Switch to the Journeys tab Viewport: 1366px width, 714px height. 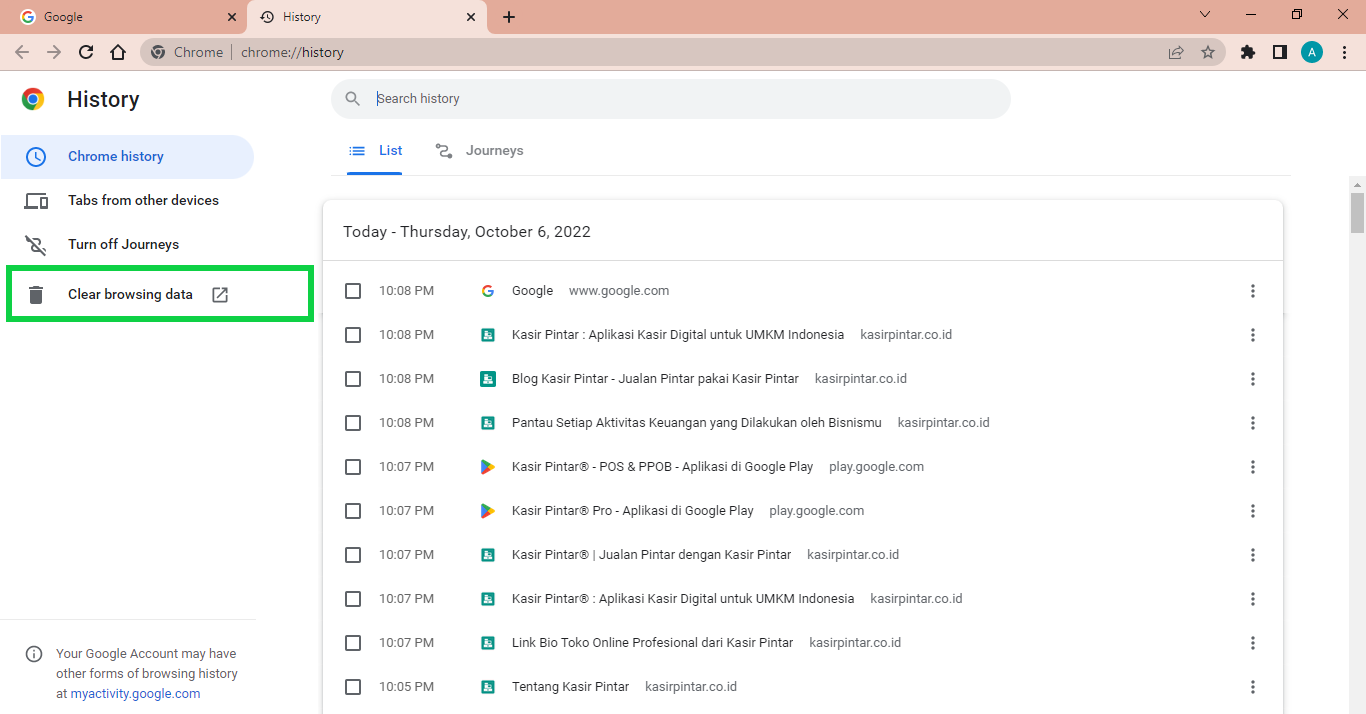click(x=480, y=151)
